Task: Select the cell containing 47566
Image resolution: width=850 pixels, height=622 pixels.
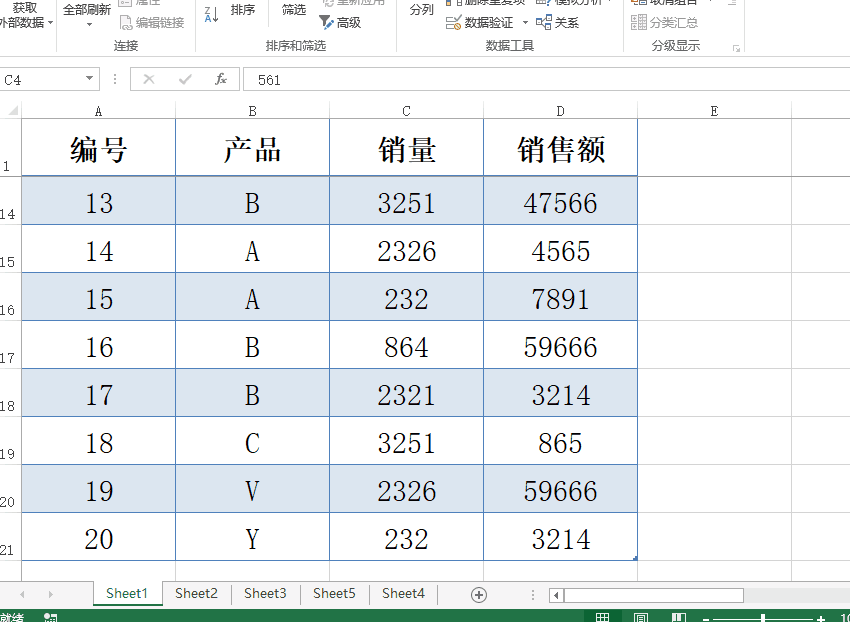Action: pyautogui.click(x=560, y=200)
